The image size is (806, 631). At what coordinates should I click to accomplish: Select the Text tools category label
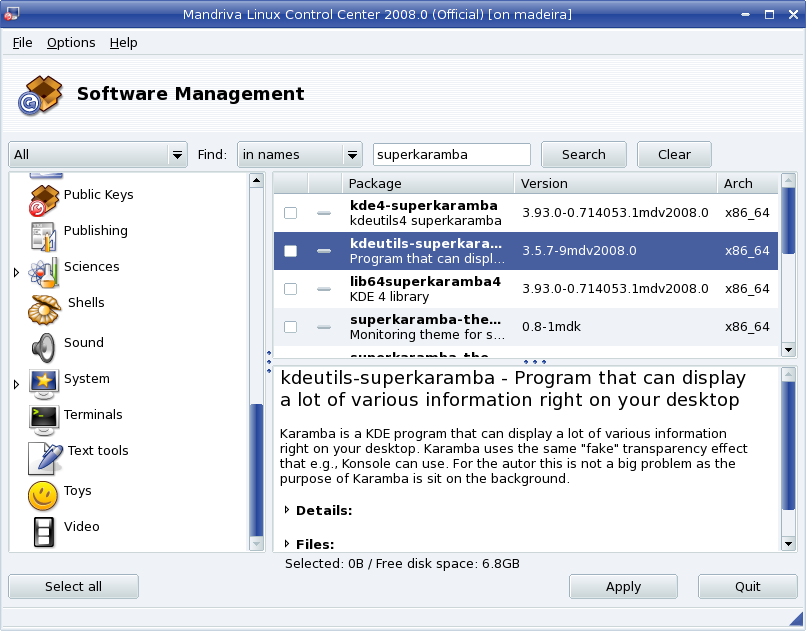(98, 451)
